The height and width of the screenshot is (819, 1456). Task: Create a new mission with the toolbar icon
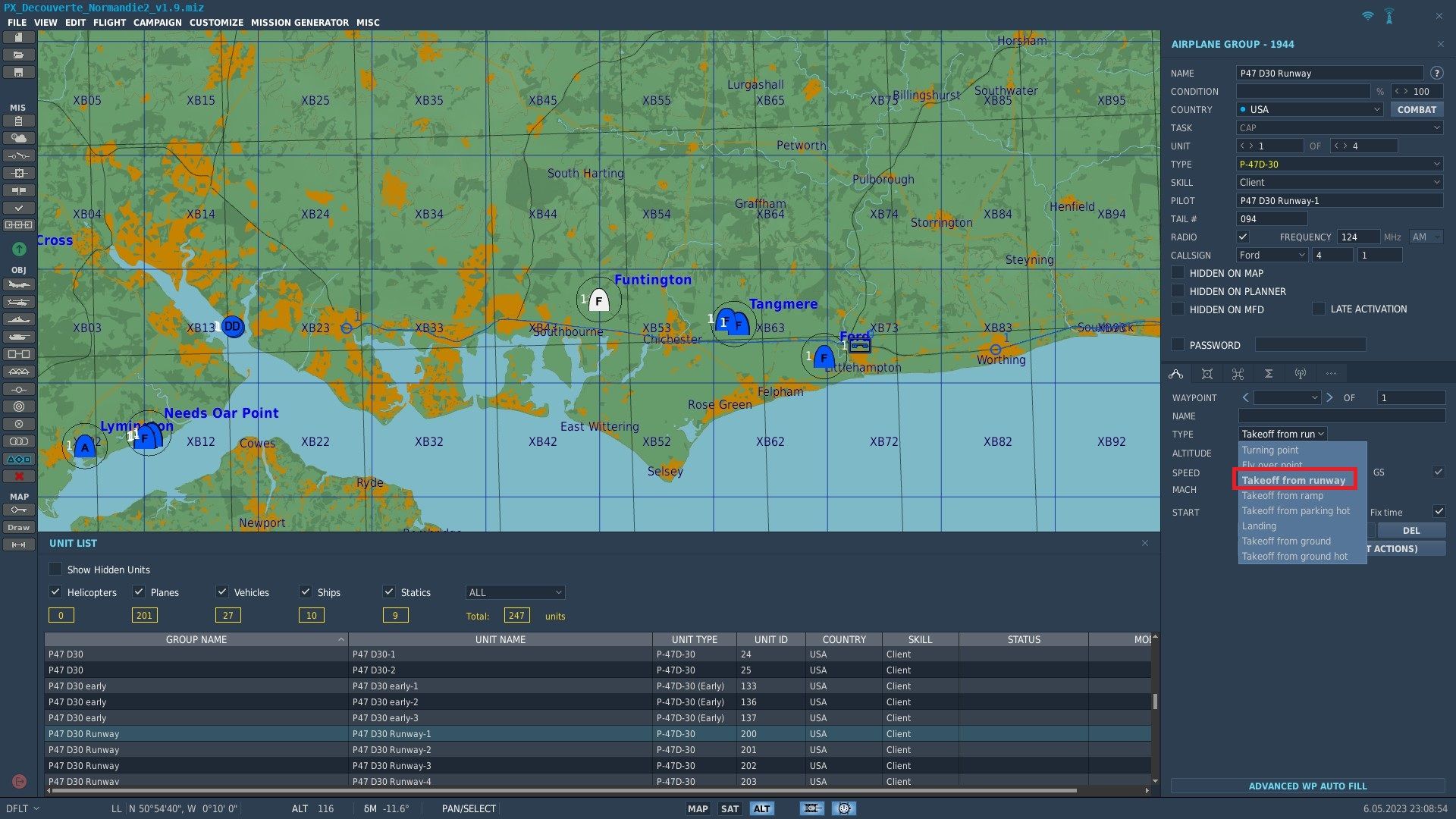point(19,37)
